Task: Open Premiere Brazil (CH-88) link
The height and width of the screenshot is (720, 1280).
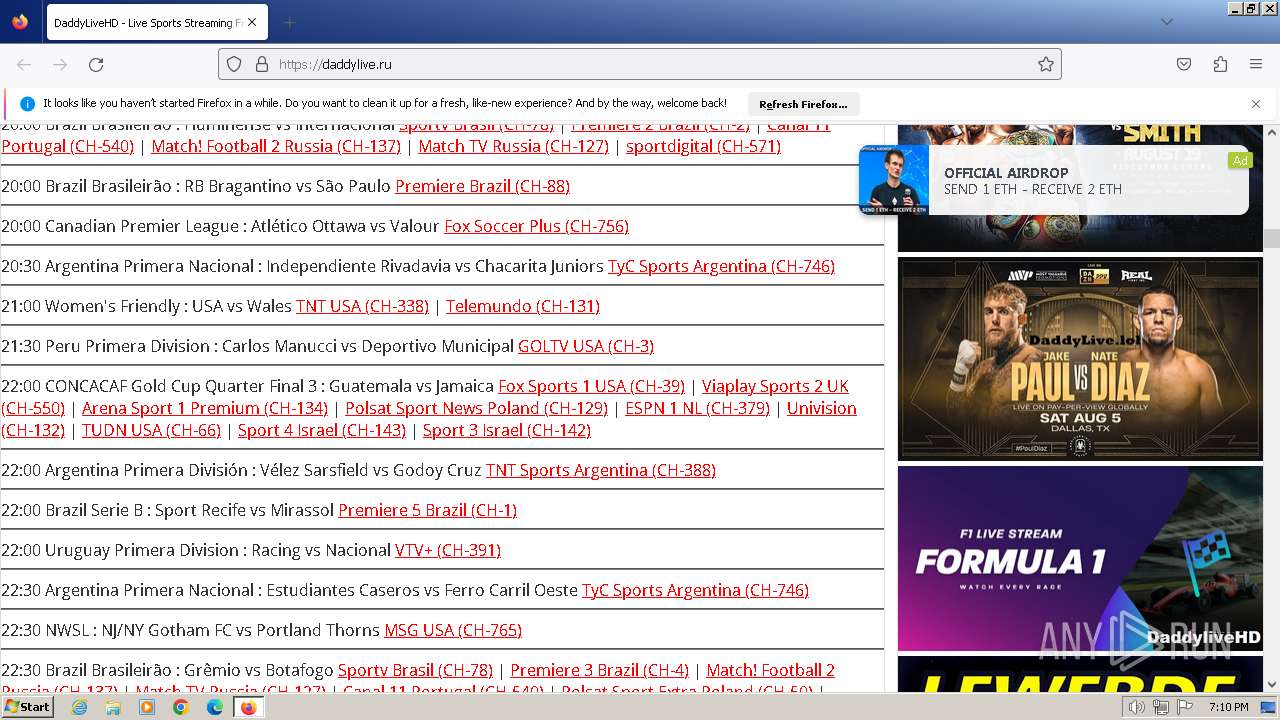Action: pos(482,186)
